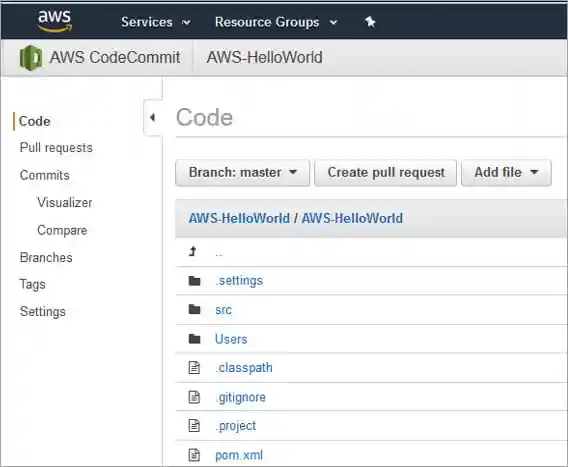The image size is (568, 467).
Task: Click the AWS logo
Action: [x=55, y=20]
